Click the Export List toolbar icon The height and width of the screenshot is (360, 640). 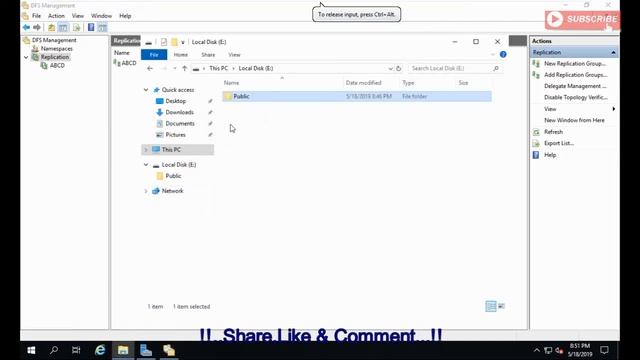click(76, 27)
